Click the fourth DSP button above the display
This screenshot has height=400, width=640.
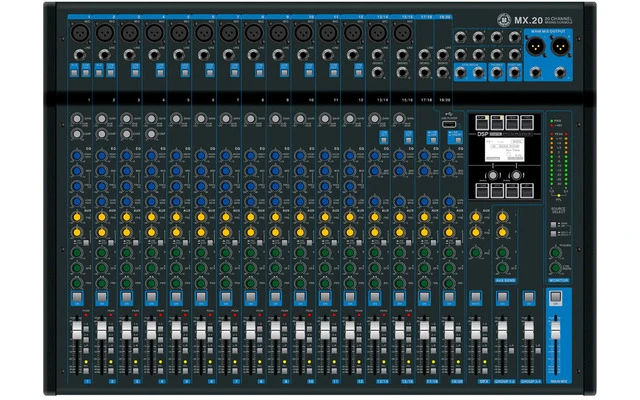pos(527,122)
